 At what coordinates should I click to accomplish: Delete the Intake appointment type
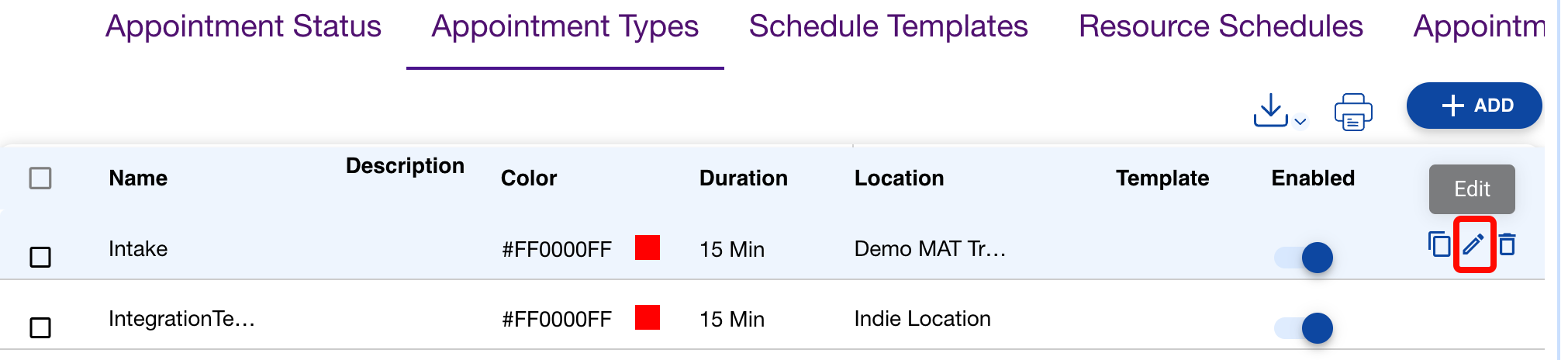click(x=1508, y=244)
